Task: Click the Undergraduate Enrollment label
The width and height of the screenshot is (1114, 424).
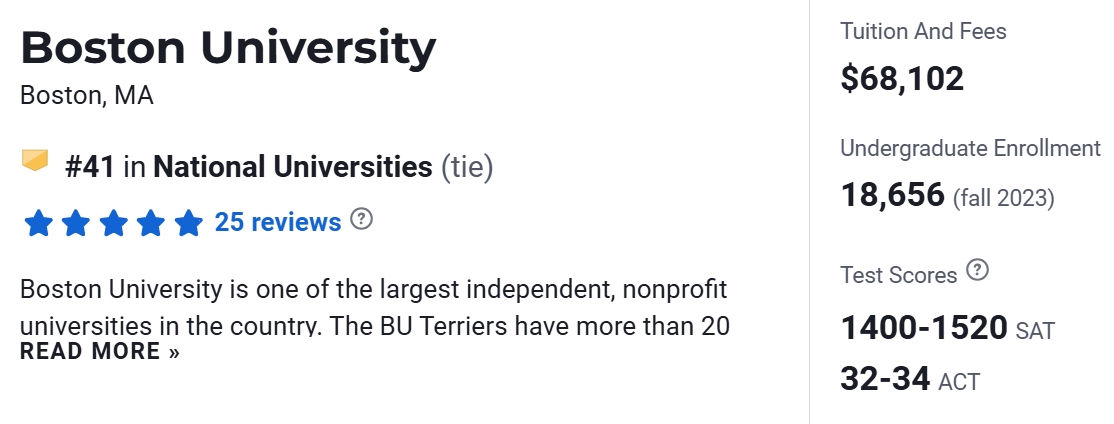Action: [970, 148]
